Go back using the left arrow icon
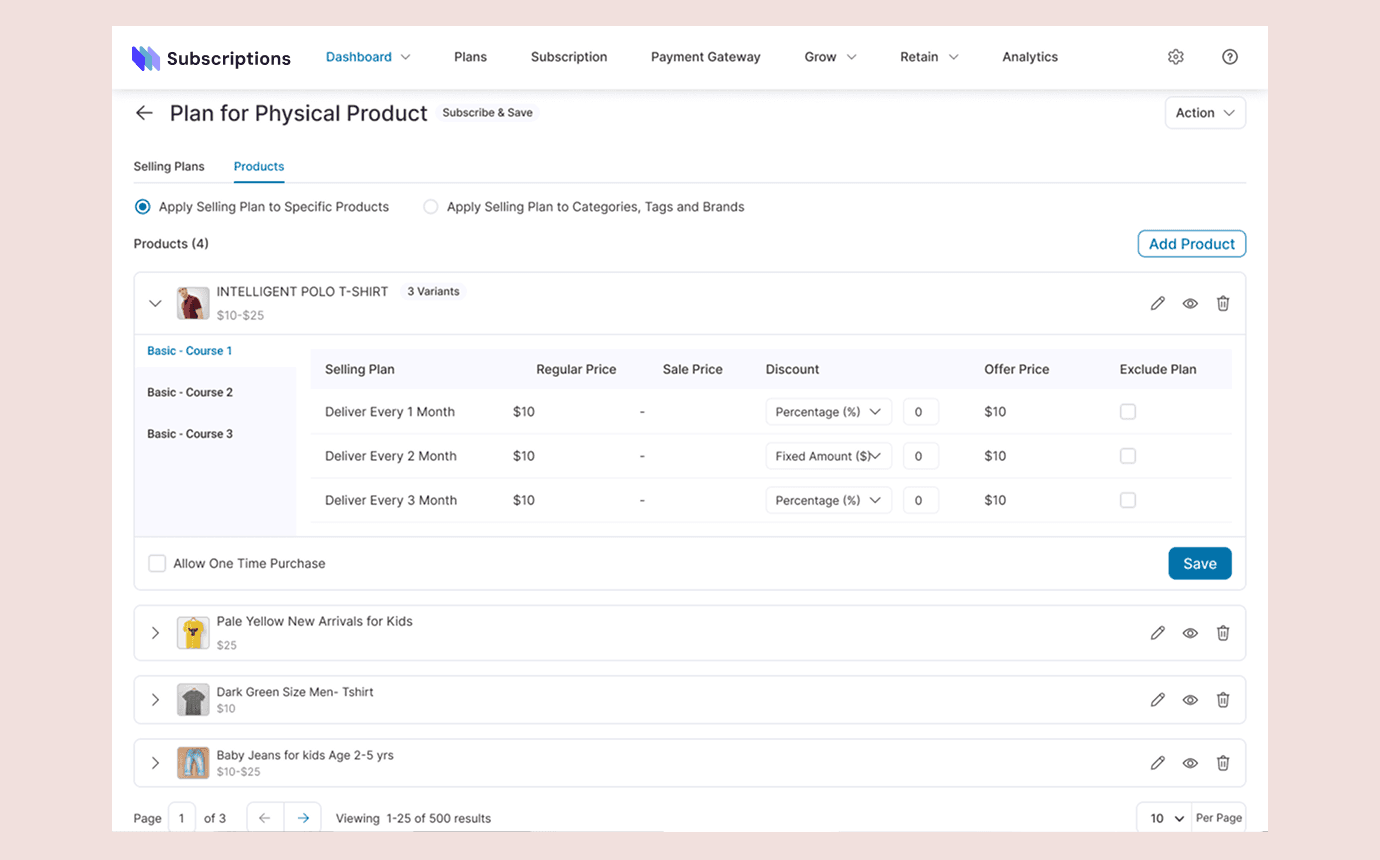The height and width of the screenshot is (860, 1380). pos(144,113)
